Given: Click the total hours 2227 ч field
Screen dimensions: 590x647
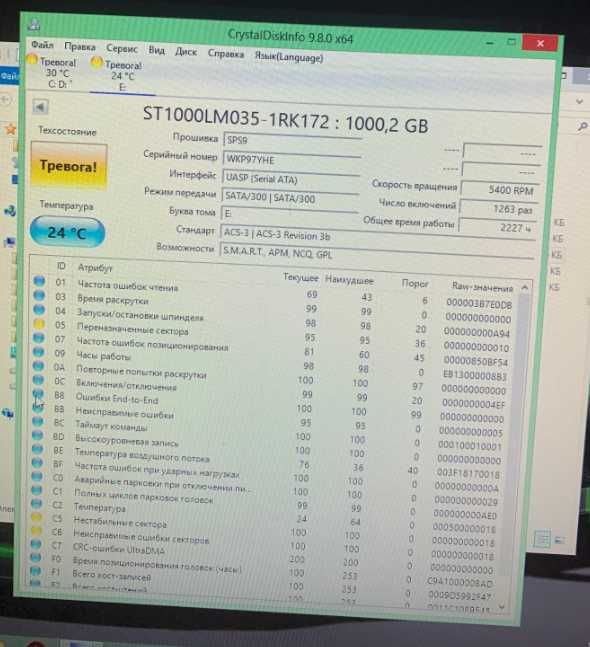Looking at the screenshot, I should 497,227.
